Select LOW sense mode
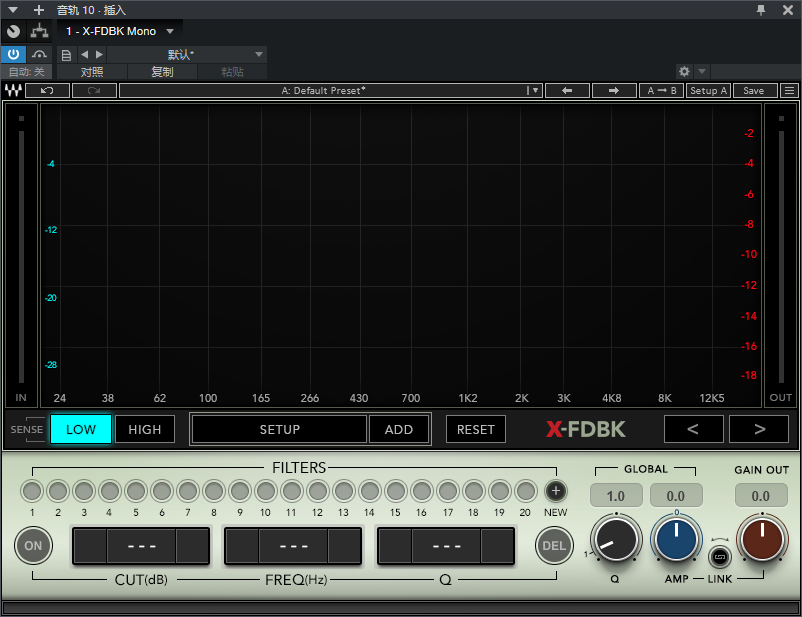Image resolution: width=802 pixels, height=617 pixels. pyautogui.click(x=81, y=429)
